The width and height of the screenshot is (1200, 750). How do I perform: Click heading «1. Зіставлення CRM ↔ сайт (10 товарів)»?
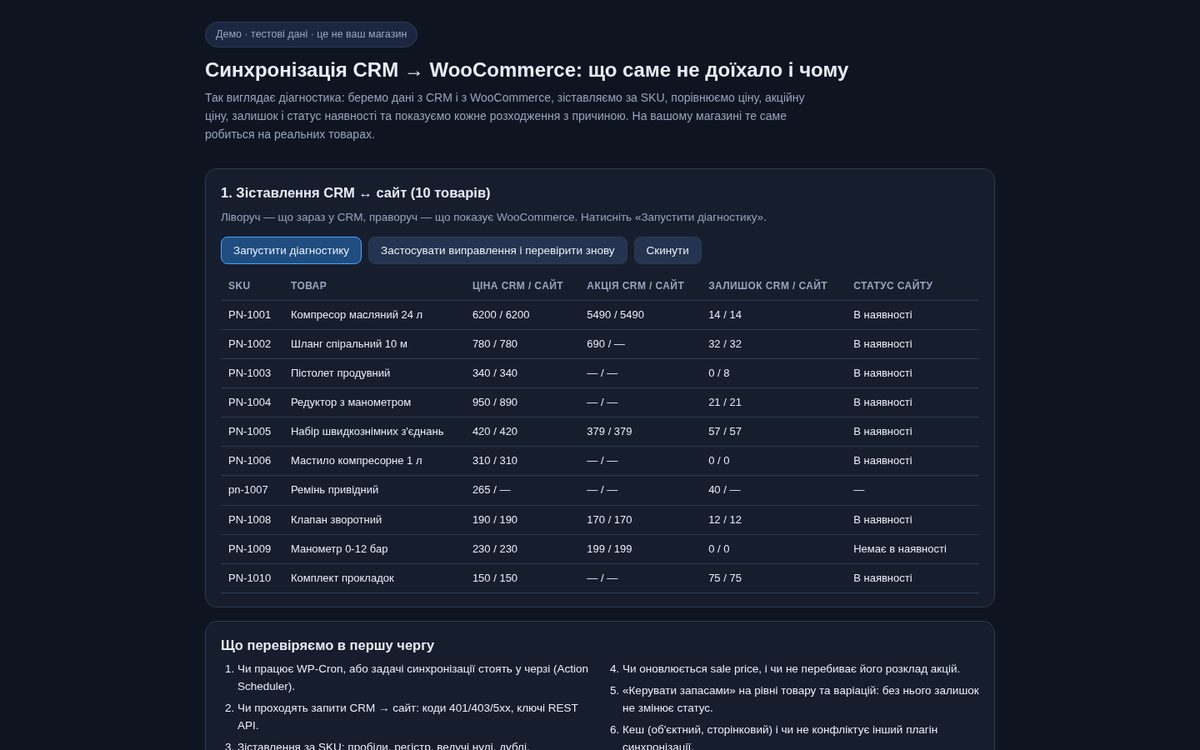pyautogui.click(x=356, y=193)
